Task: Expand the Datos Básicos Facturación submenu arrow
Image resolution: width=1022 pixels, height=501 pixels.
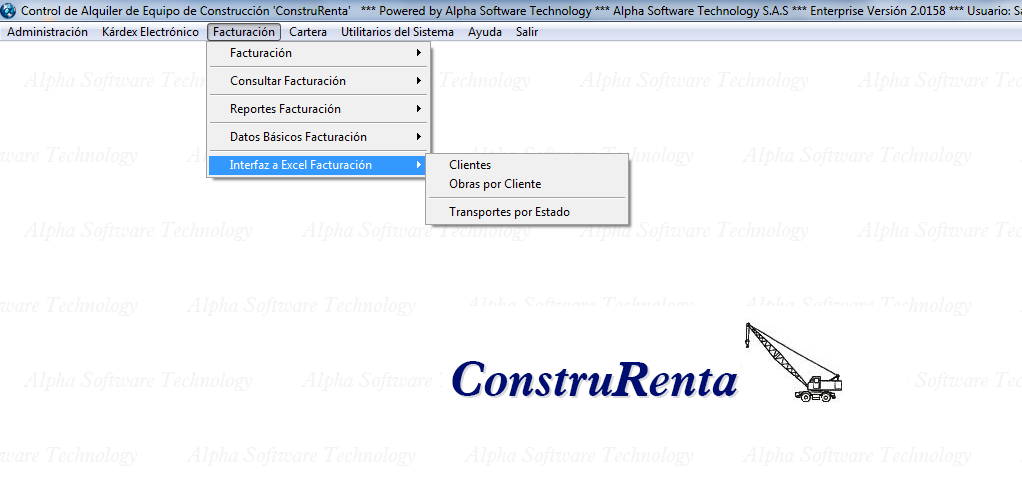Action: 419,137
